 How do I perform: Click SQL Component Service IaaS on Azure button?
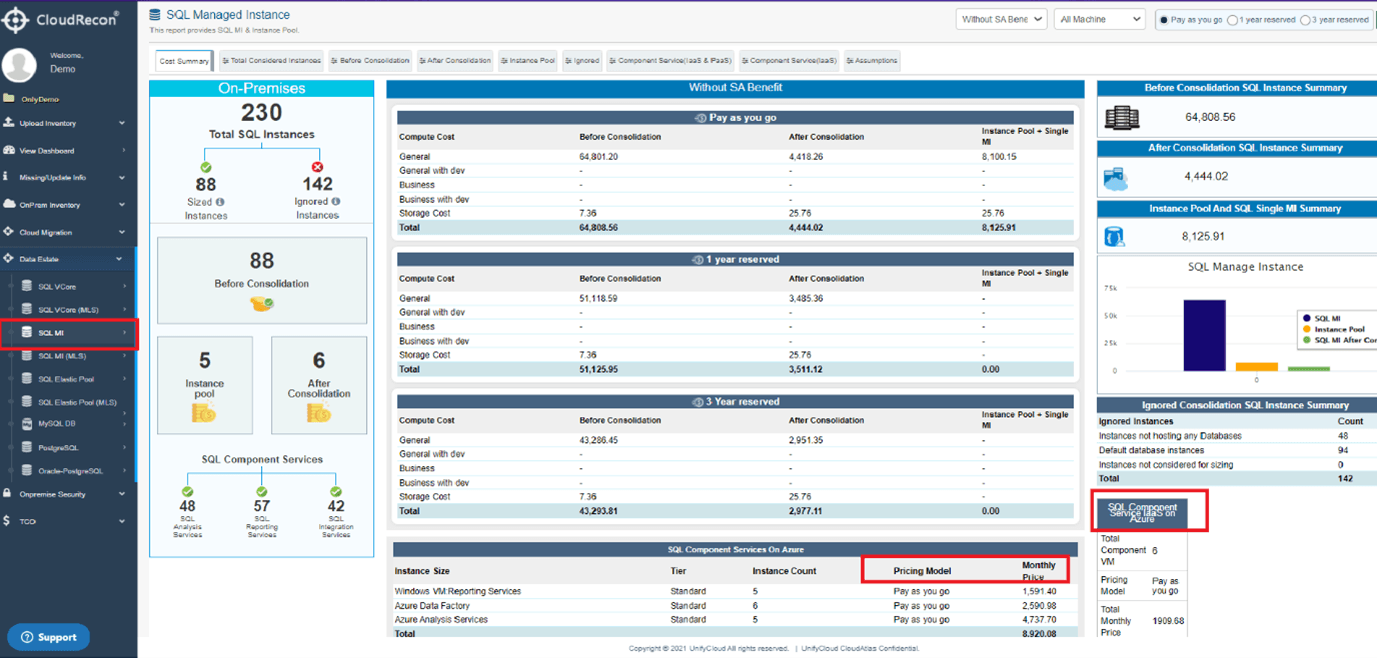pyautogui.click(x=1142, y=514)
